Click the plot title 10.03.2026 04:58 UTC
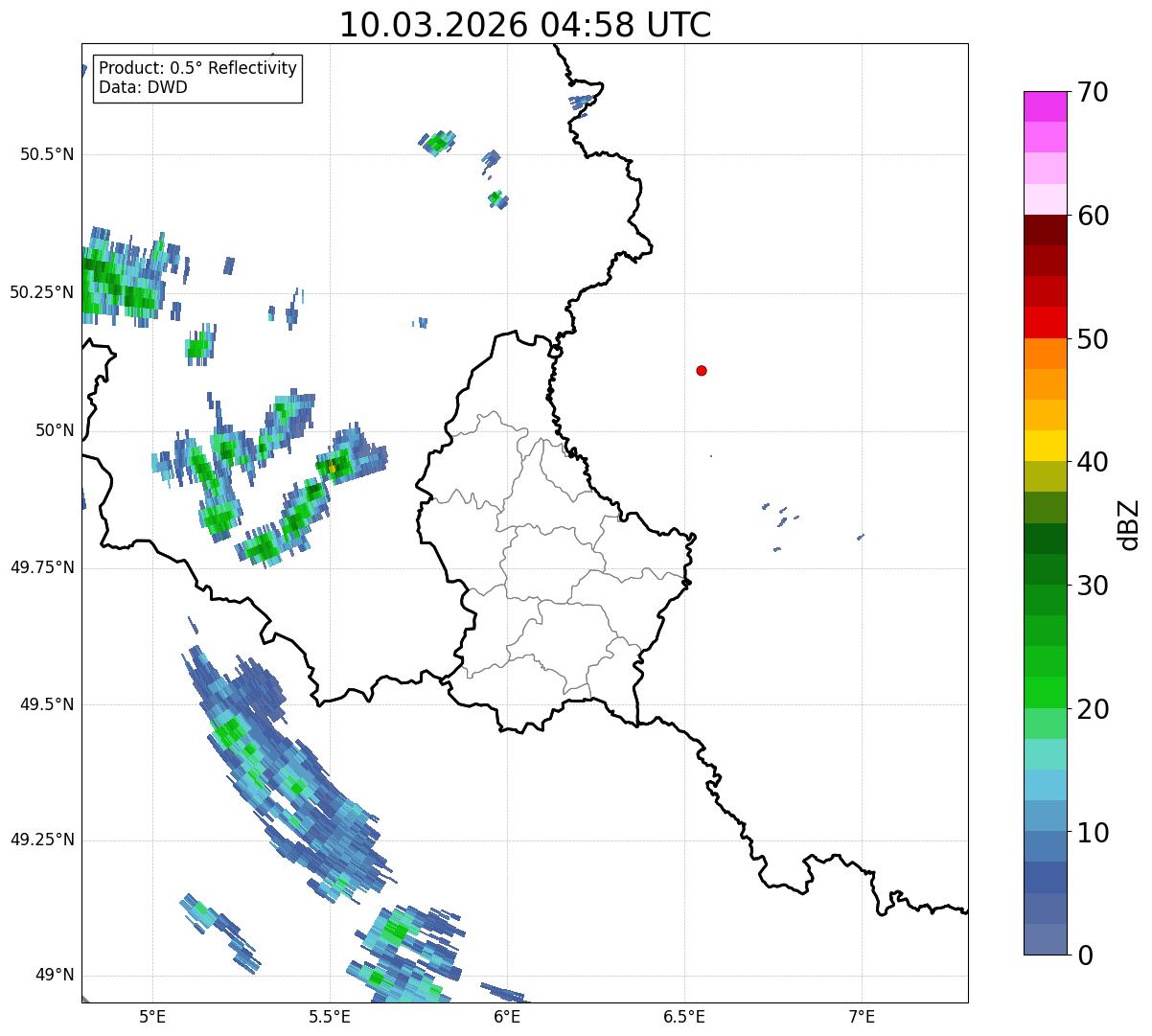Image resolution: width=1152 pixels, height=1036 pixels. (525, 24)
